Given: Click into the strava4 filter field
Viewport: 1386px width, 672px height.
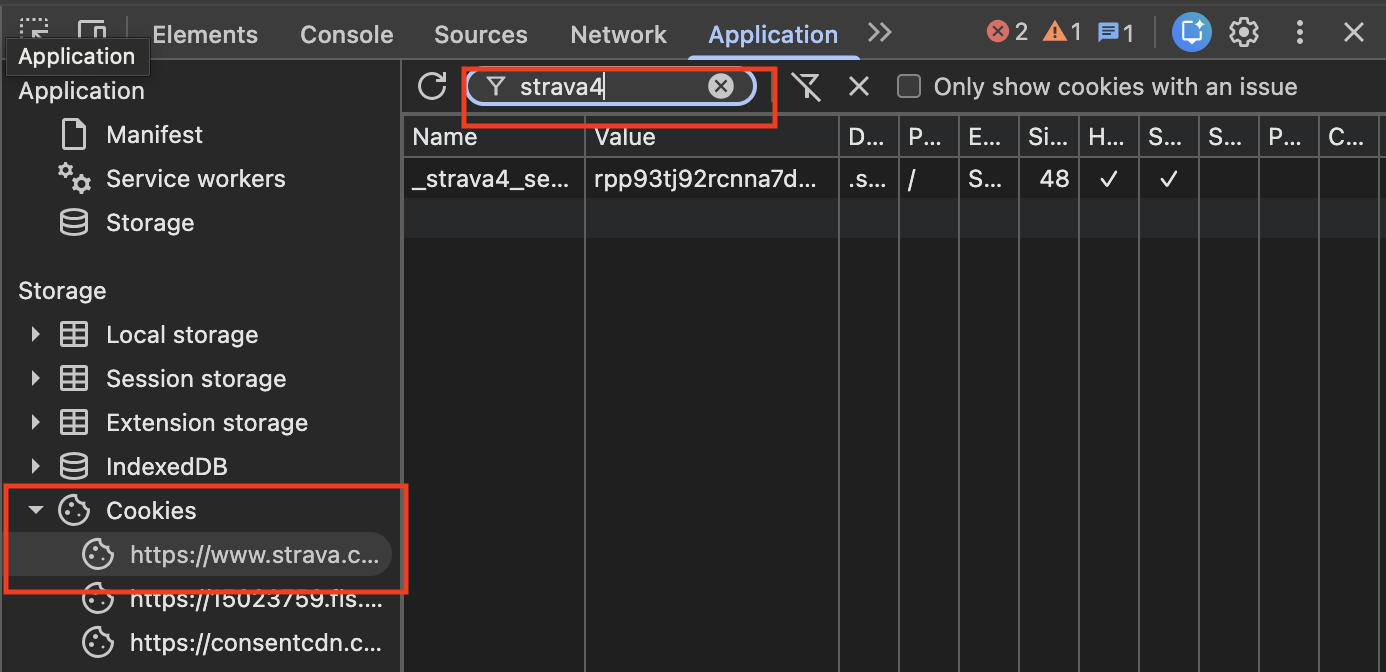Looking at the screenshot, I should [x=611, y=87].
